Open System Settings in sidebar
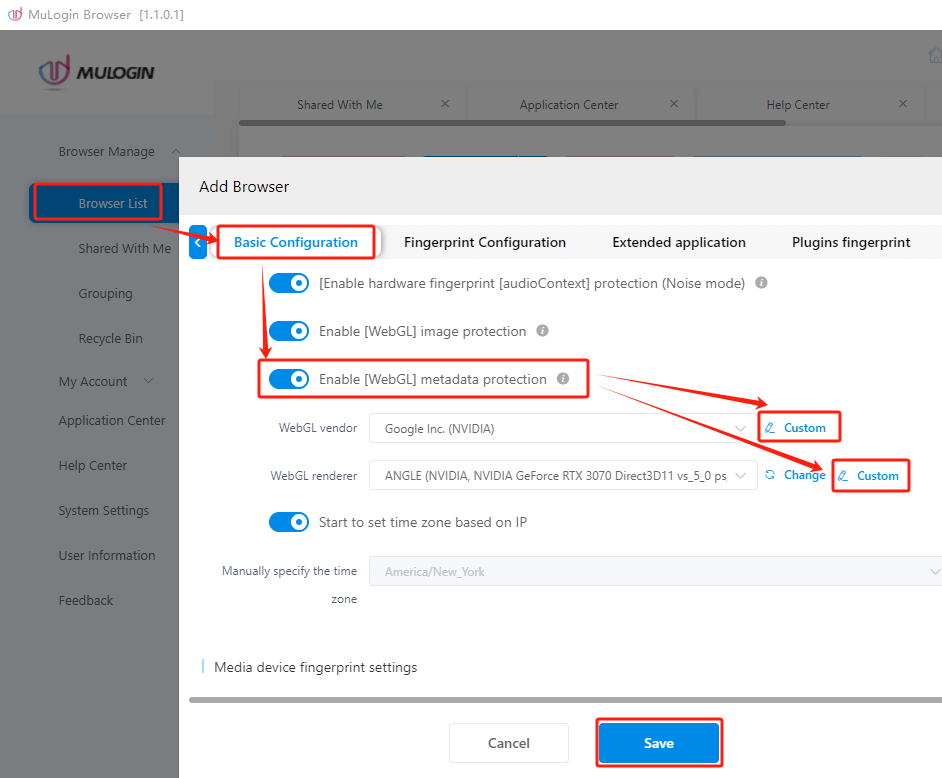Image resolution: width=942 pixels, height=778 pixels. click(103, 511)
